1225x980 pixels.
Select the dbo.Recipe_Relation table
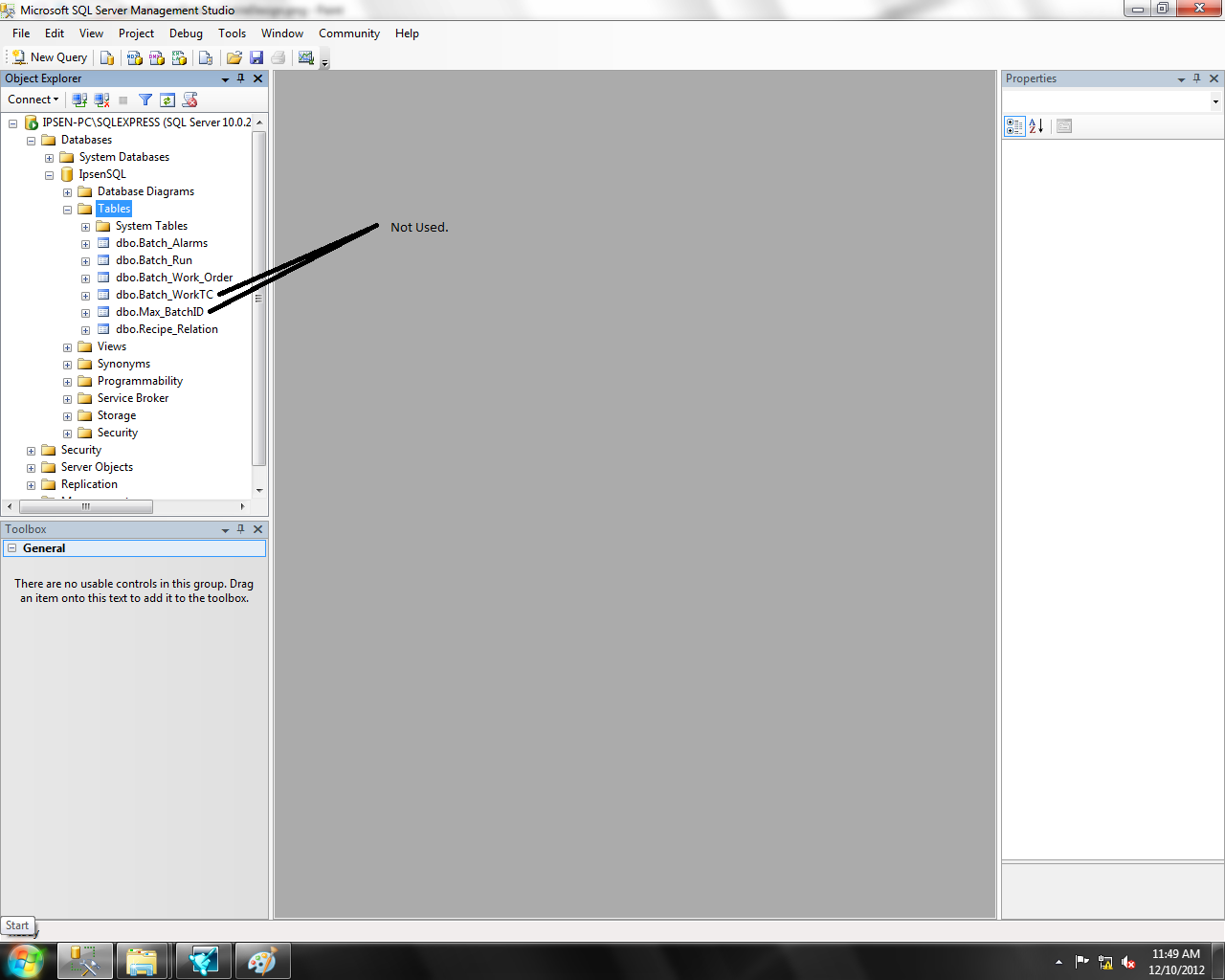click(x=167, y=329)
